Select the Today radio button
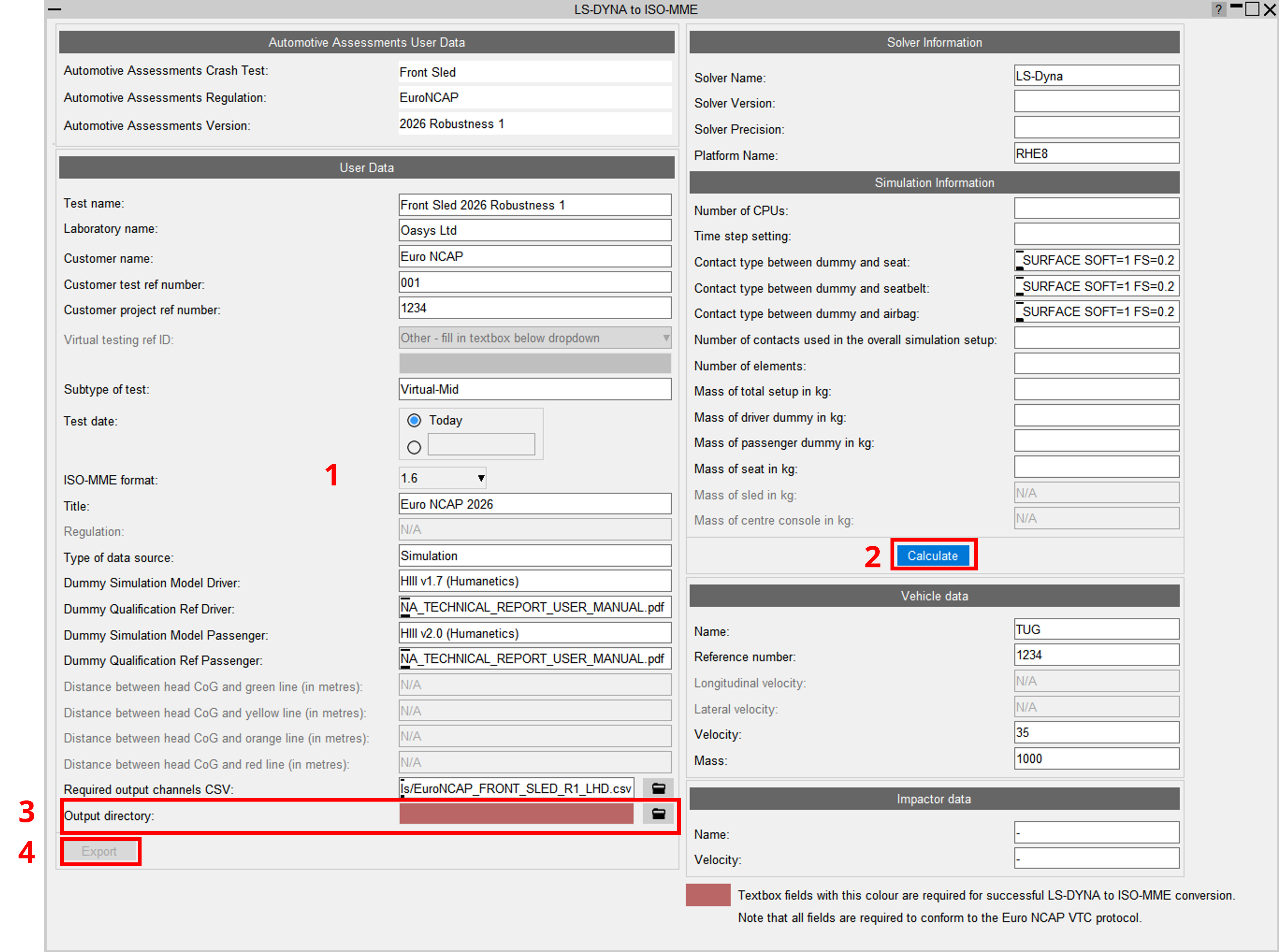The image size is (1279, 952). click(x=414, y=420)
